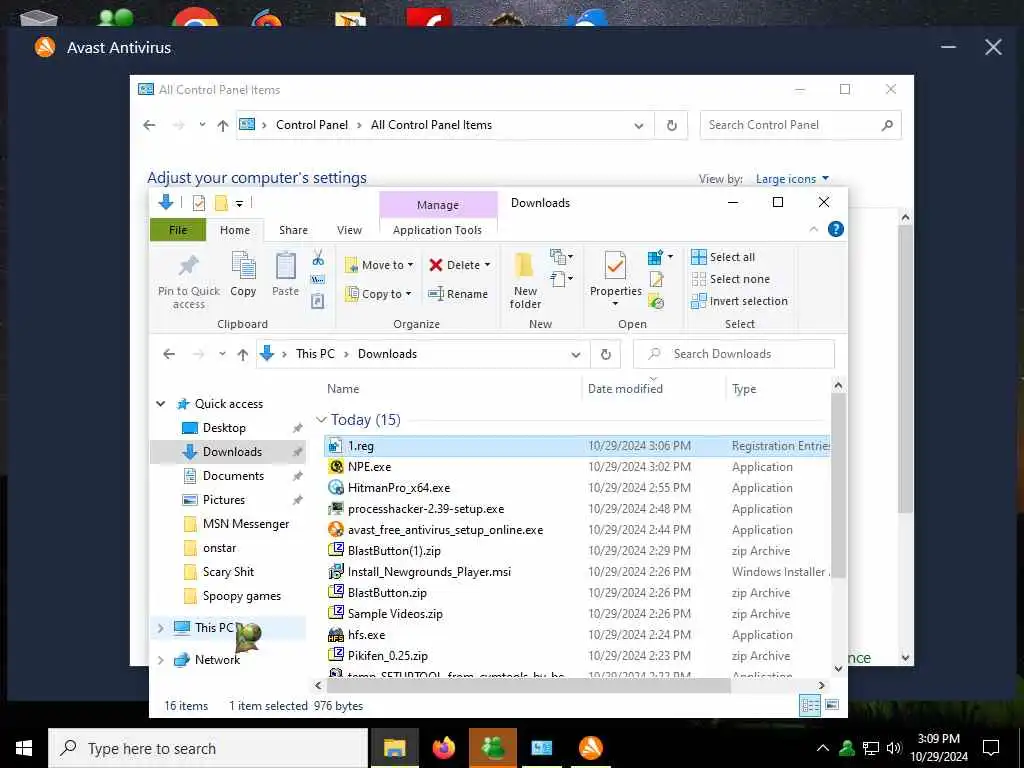Collapse the ribbon with chevron
This screenshot has height=768, width=1024.
click(813, 229)
